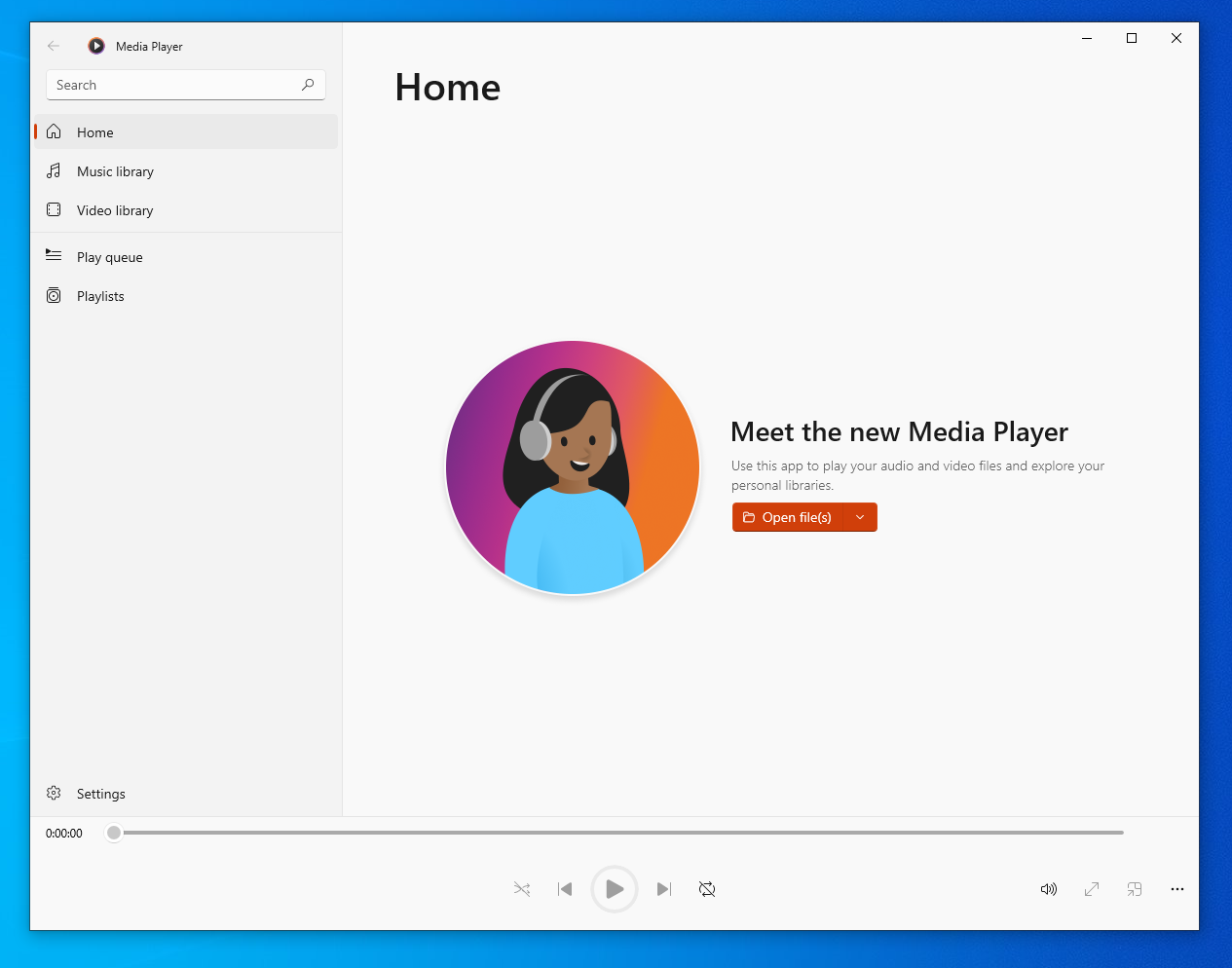Show the Play queue
Screen dimensions: 1232x968
point(186,257)
